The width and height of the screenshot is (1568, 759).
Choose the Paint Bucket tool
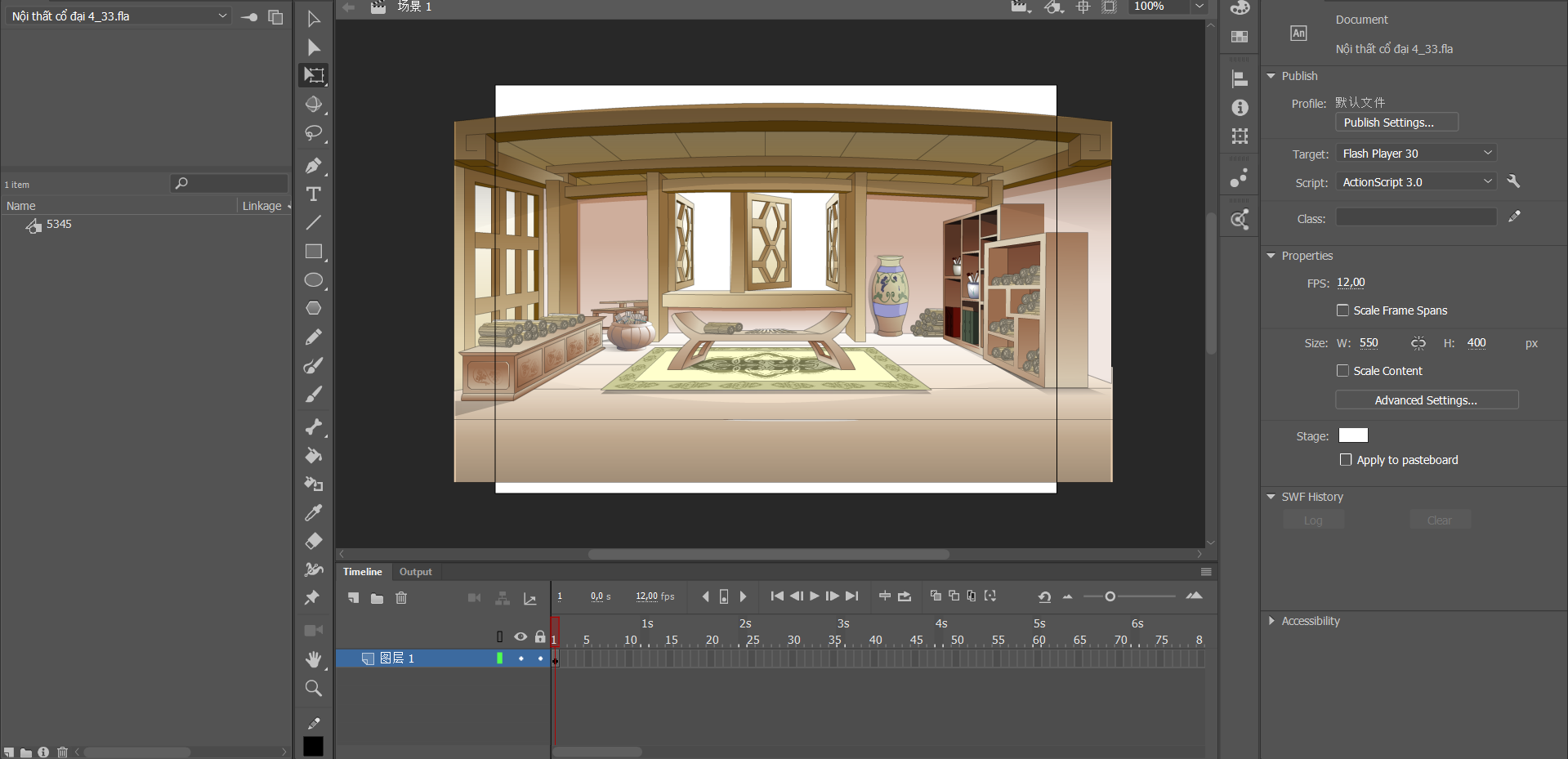tap(313, 456)
